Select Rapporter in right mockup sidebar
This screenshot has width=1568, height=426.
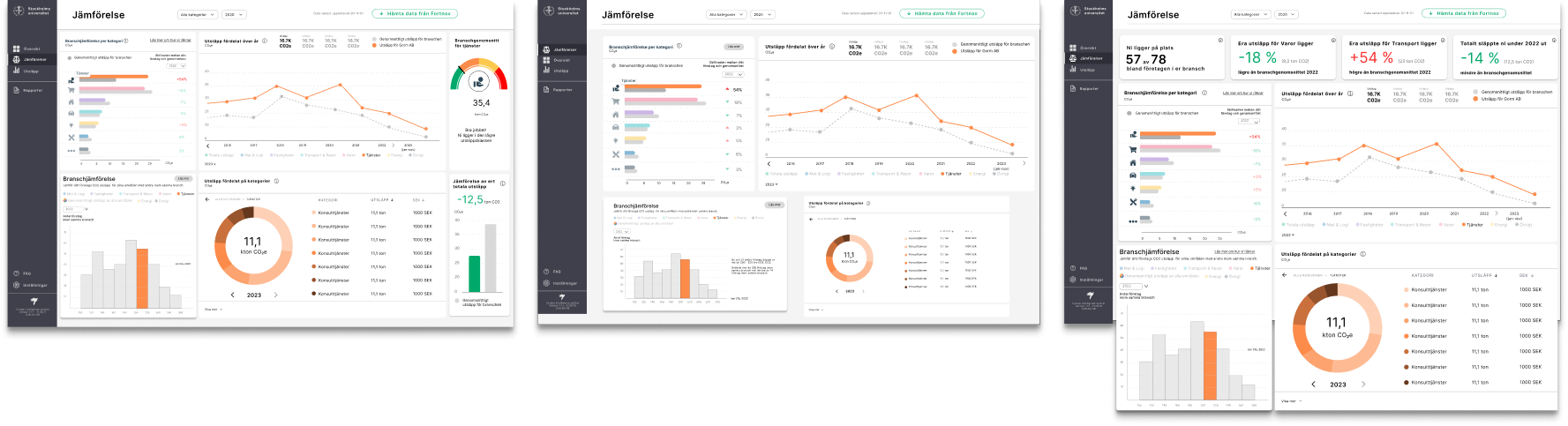click(1084, 88)
